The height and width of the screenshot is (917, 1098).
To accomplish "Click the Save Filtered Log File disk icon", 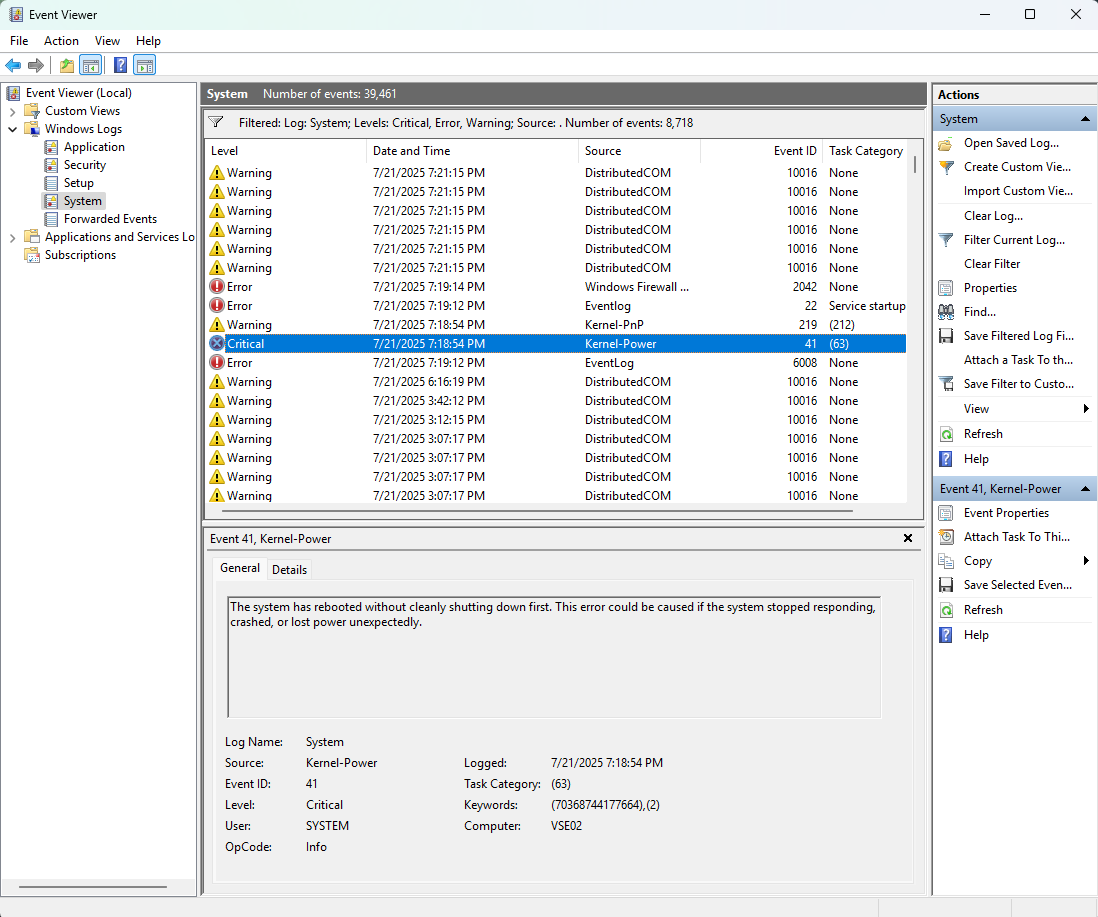I will tap(946, 336).
